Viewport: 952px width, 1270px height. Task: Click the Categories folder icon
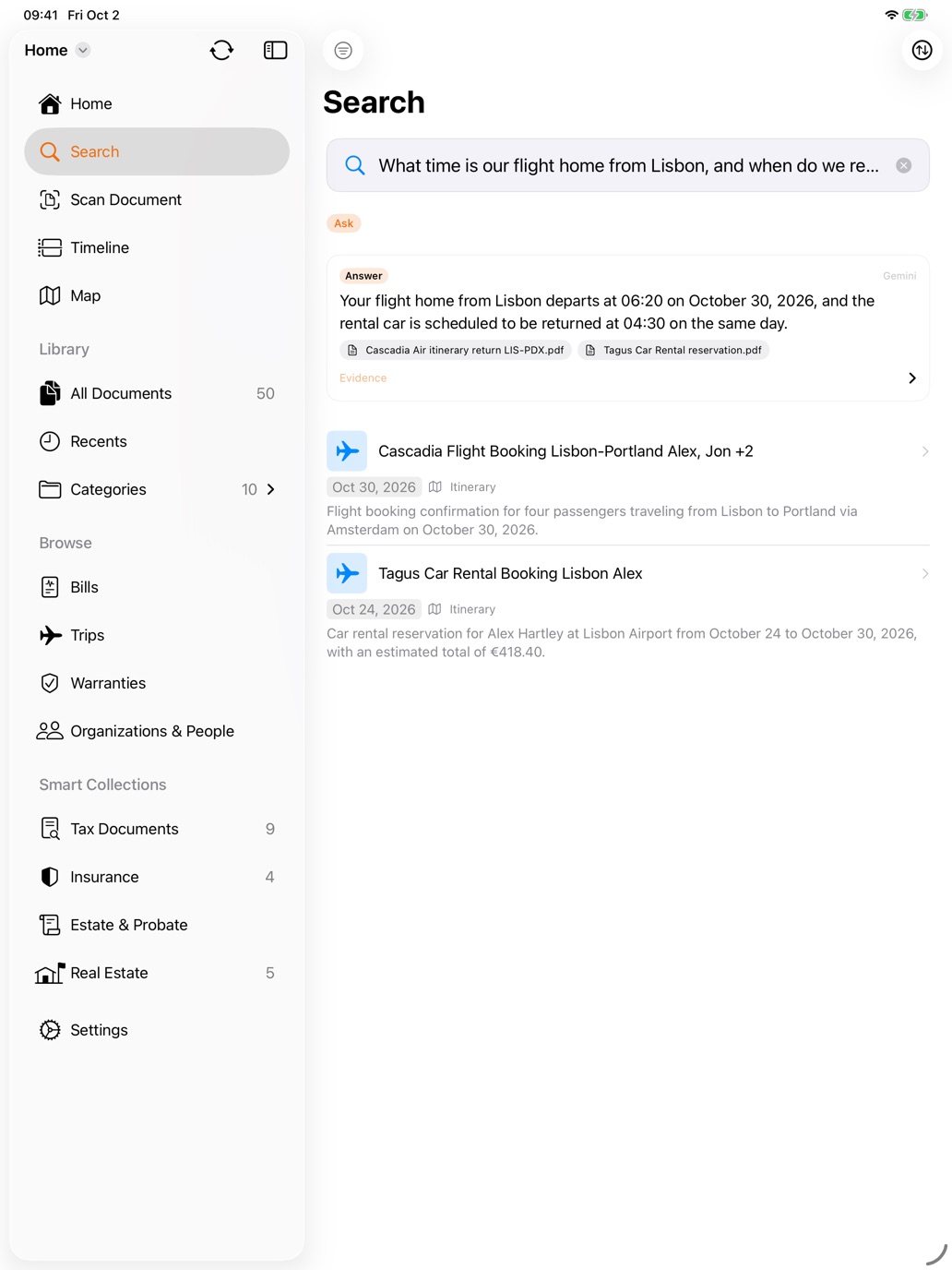point(50,489)
